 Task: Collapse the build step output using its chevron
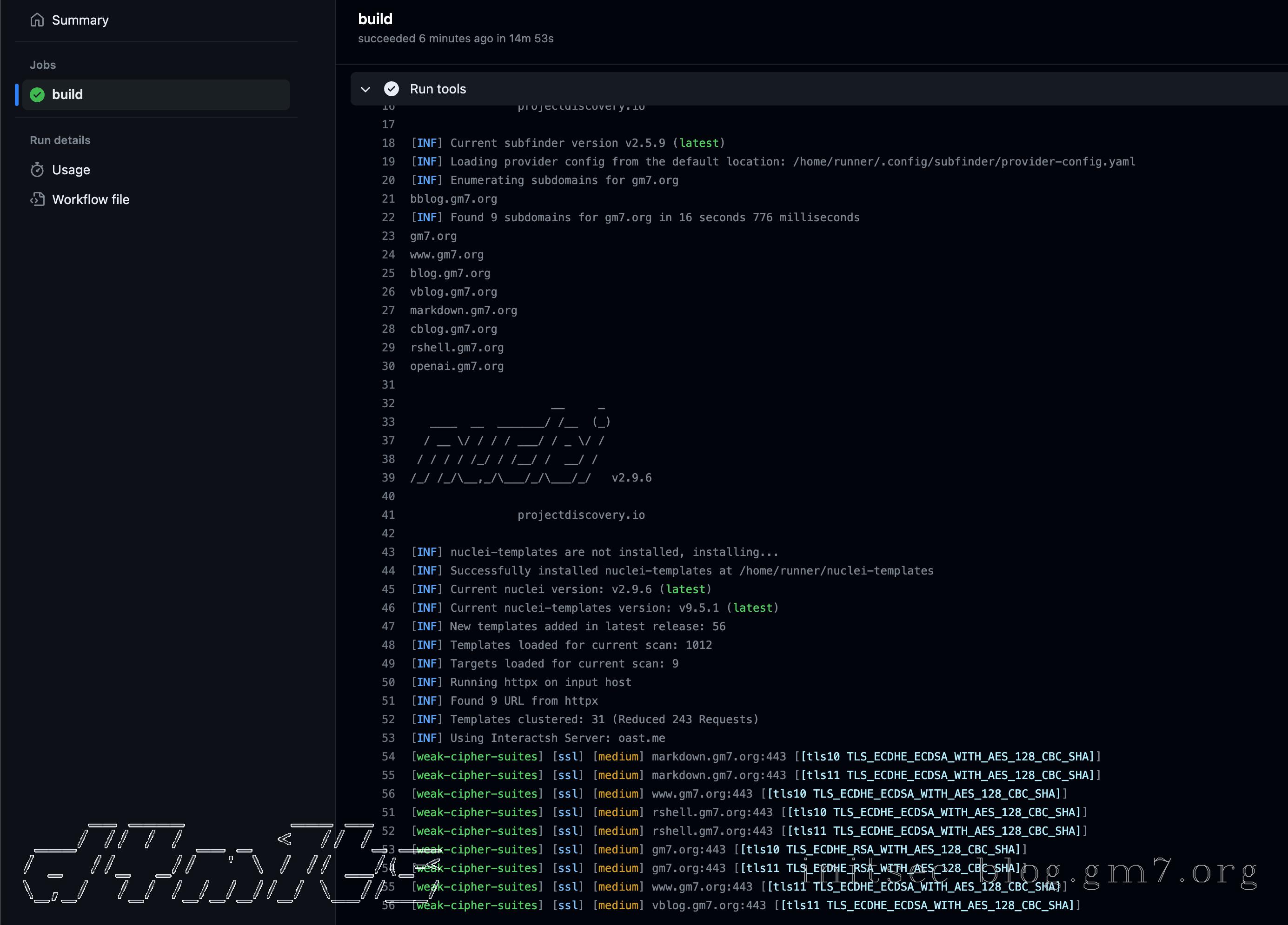pos(366,89)
